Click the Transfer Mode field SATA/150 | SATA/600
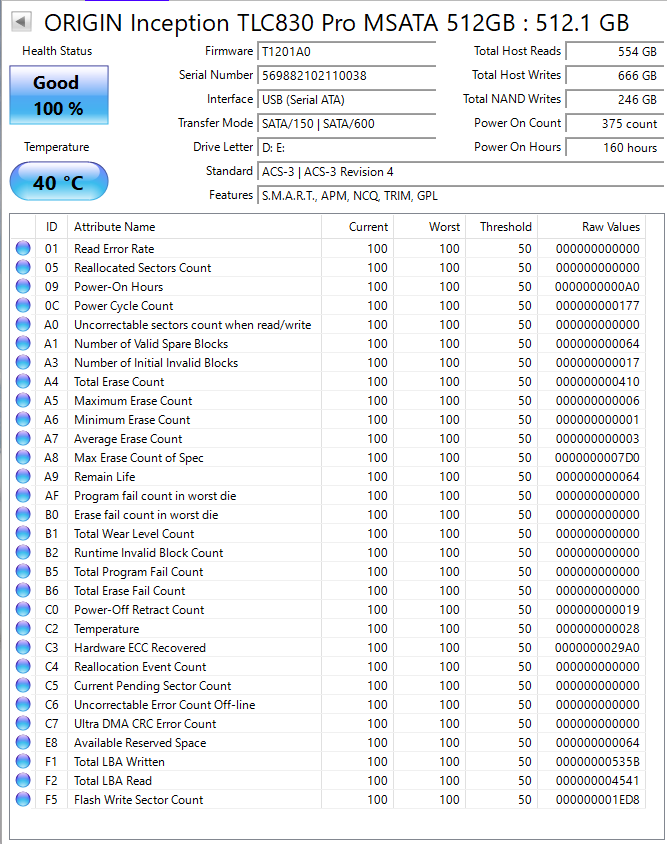This screenshot has width=667, height=844. (x=346, y=124)
